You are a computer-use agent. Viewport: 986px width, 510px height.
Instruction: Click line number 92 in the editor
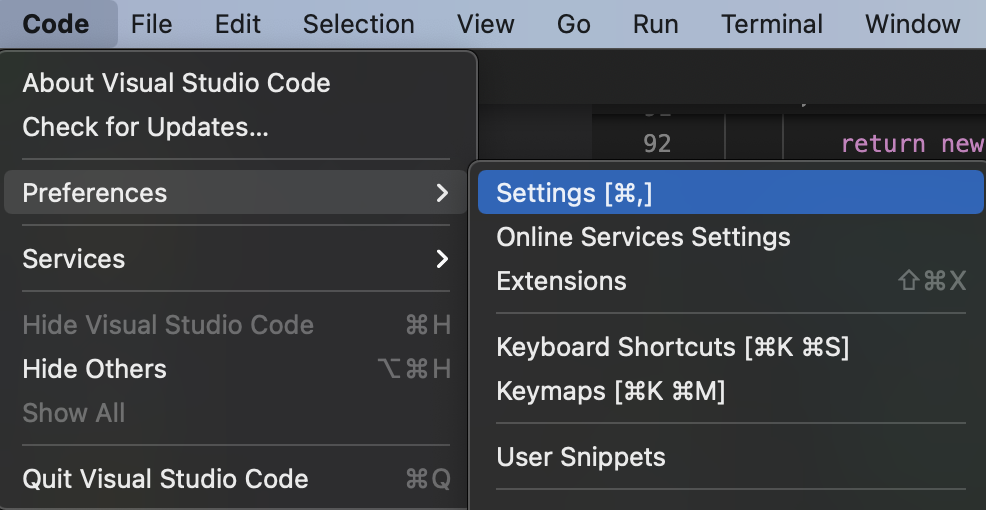click(x=657, y=144)
